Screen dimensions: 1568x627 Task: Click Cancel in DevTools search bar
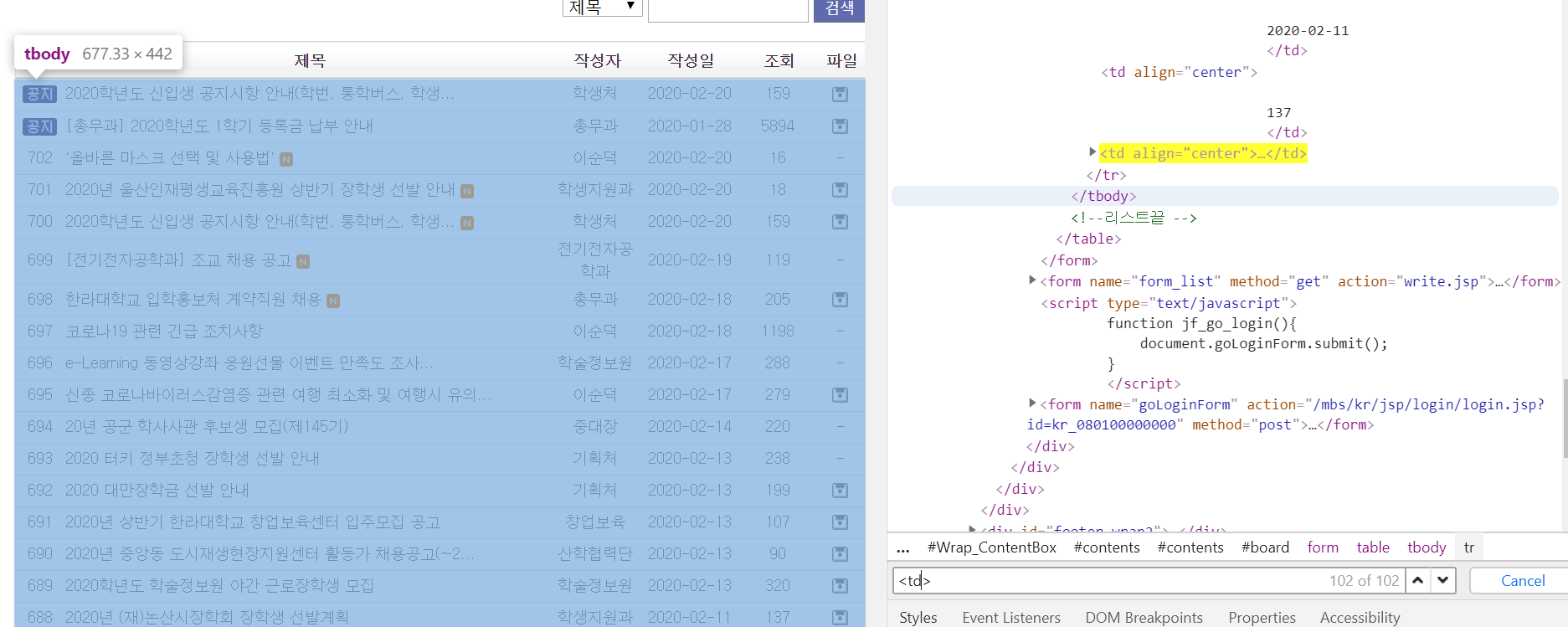(x=1522, y=580)
